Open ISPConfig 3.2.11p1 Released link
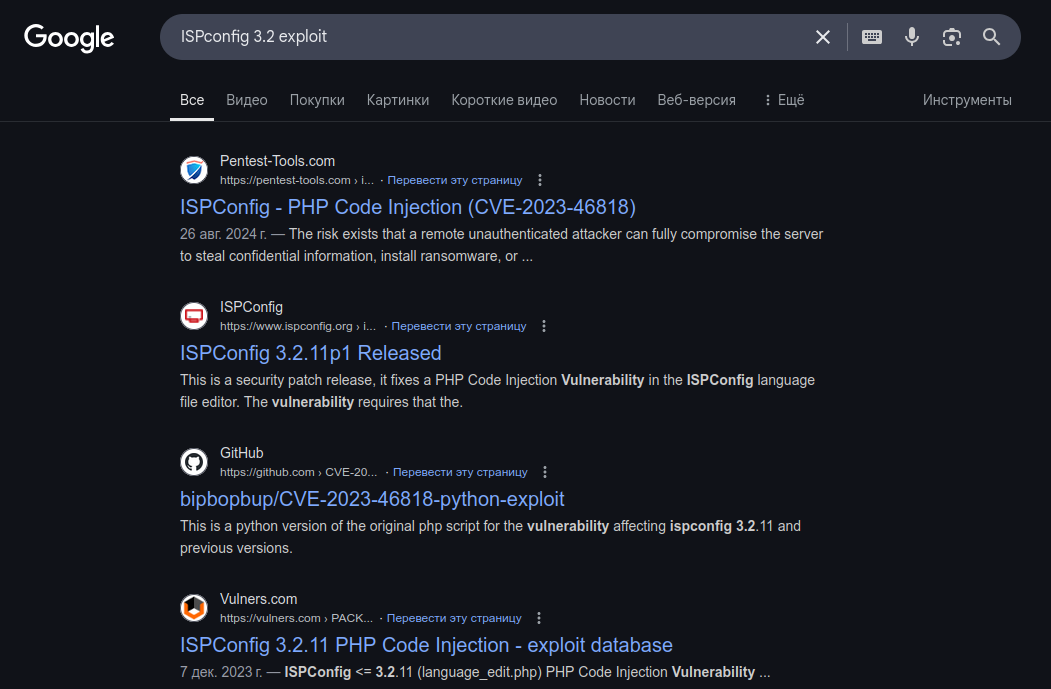1051x689 pixels. tap(310, 353)
